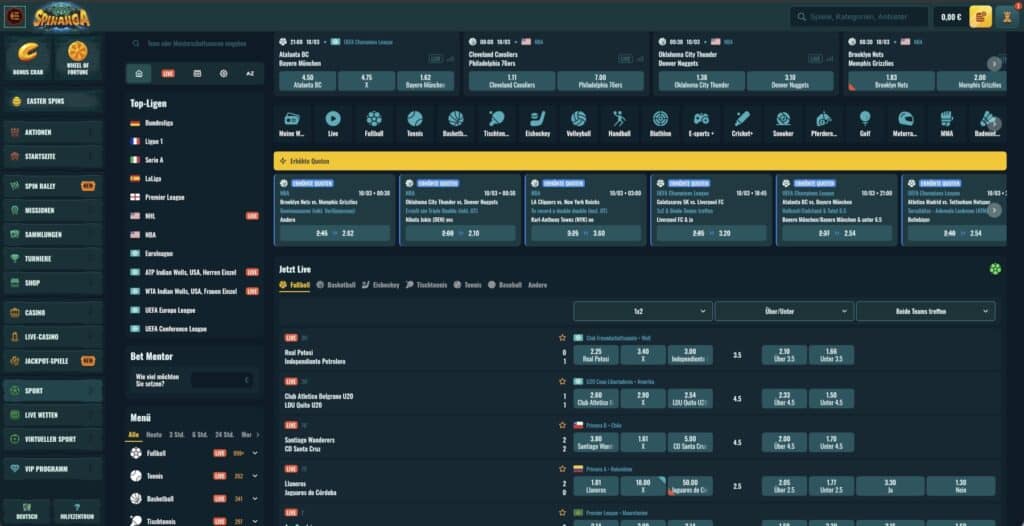Select the E-sports category icon
This screenshot has height=526, width=1024.
click(x=701, y=123)
